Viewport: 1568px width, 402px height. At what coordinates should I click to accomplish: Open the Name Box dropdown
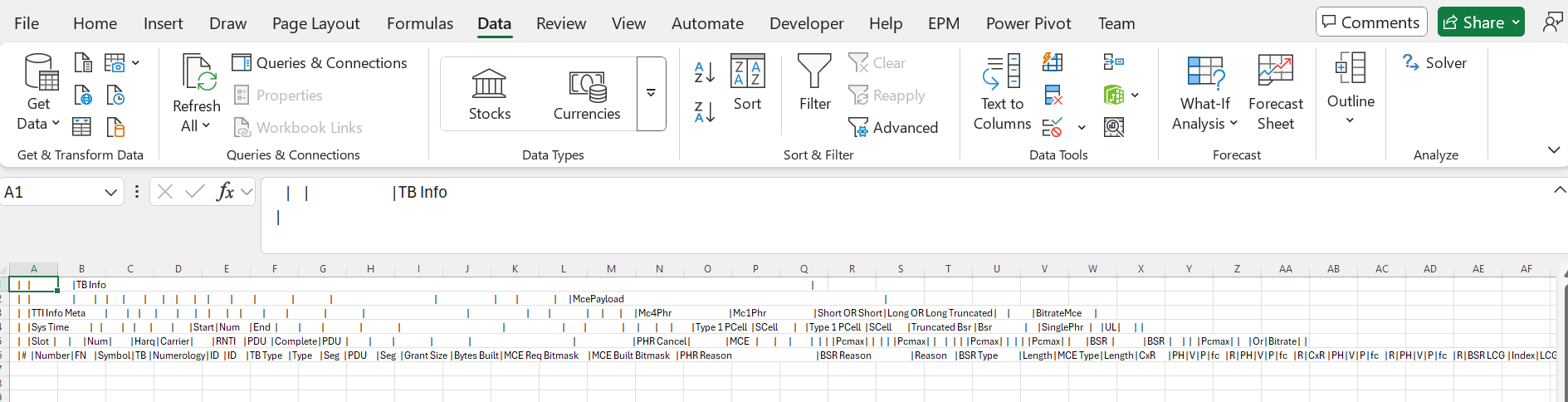pos(110,193)
